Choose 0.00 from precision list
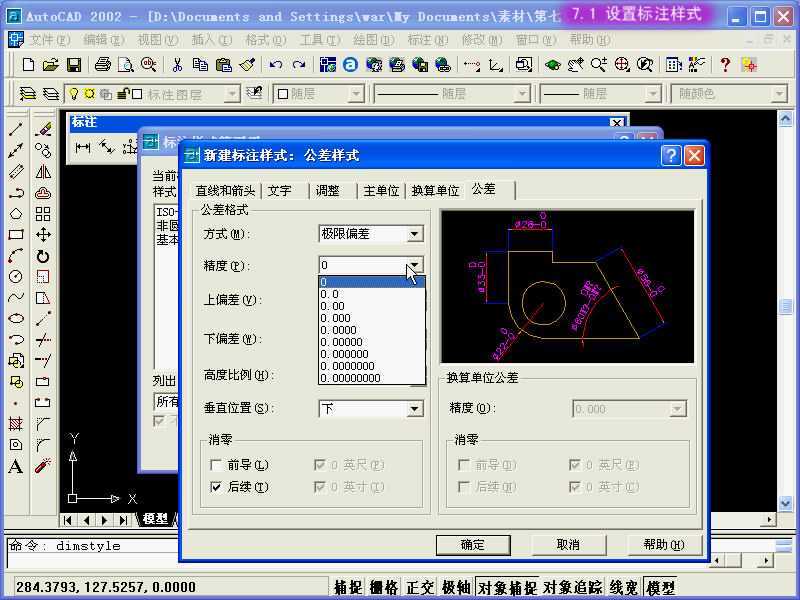800x600 pixels. tap(371, 306)
